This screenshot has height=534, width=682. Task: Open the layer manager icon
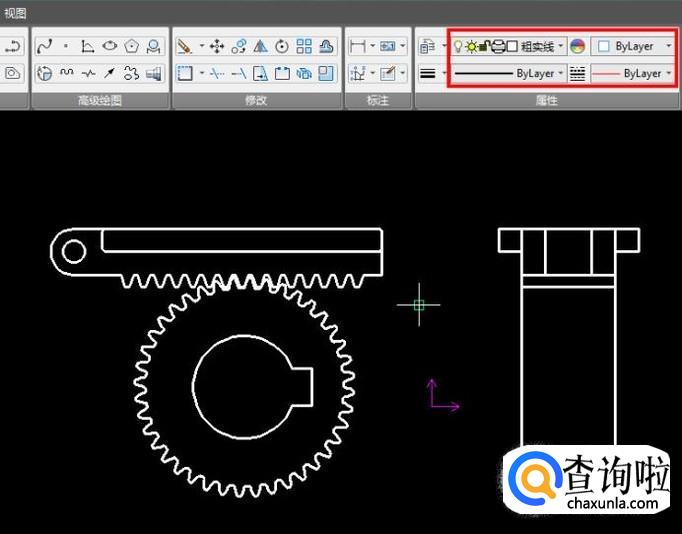pyautogui.click(x=427, y=46)
